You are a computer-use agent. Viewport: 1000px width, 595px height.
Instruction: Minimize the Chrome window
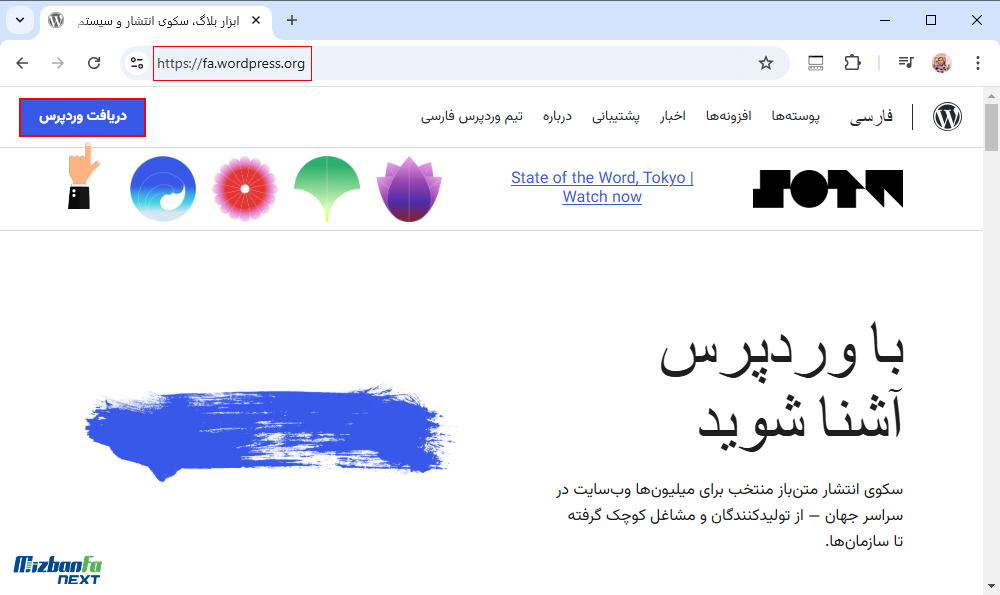tap(885, 20)
